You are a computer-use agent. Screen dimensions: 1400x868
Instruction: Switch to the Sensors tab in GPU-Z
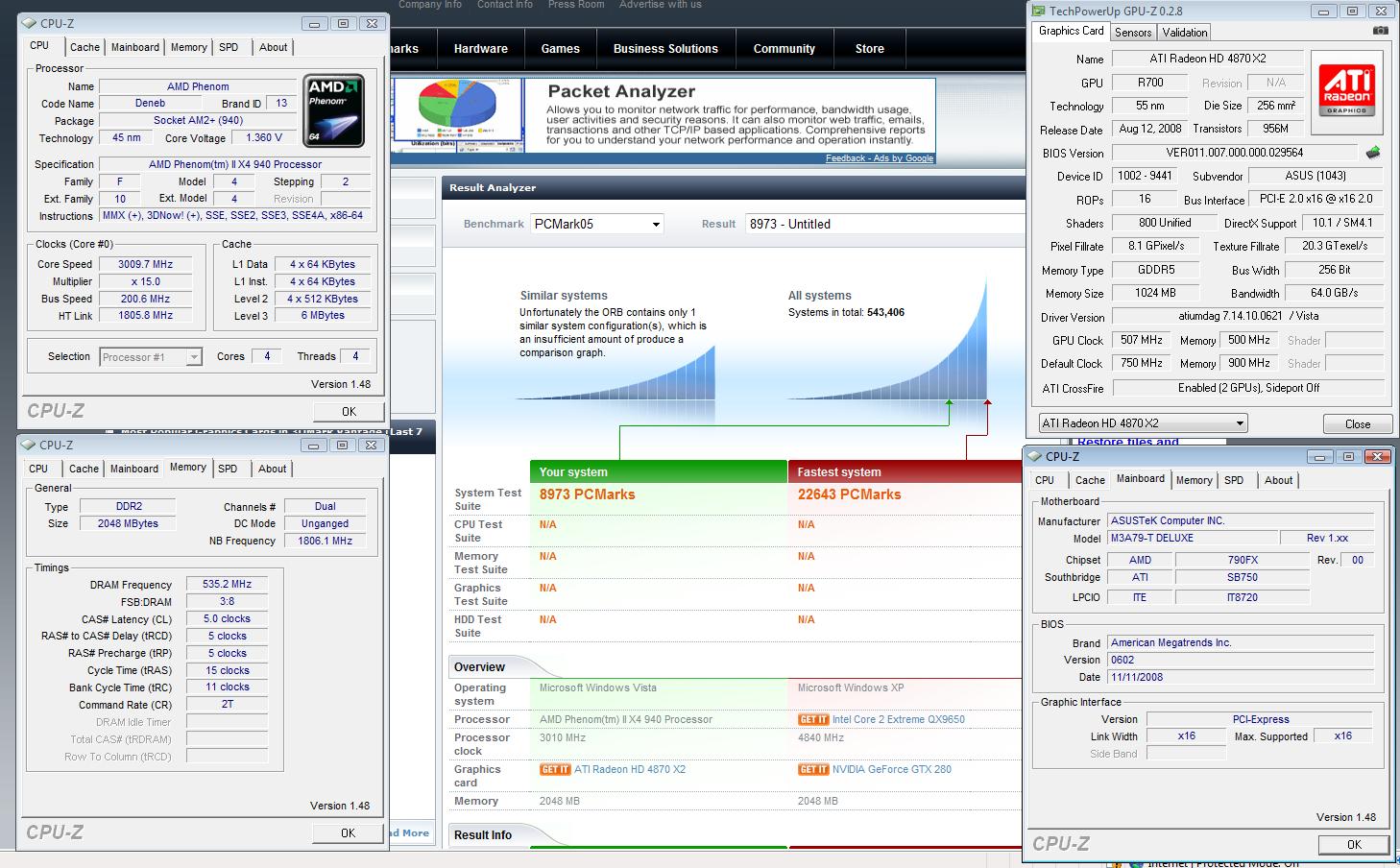click(x=1133, y=33)
